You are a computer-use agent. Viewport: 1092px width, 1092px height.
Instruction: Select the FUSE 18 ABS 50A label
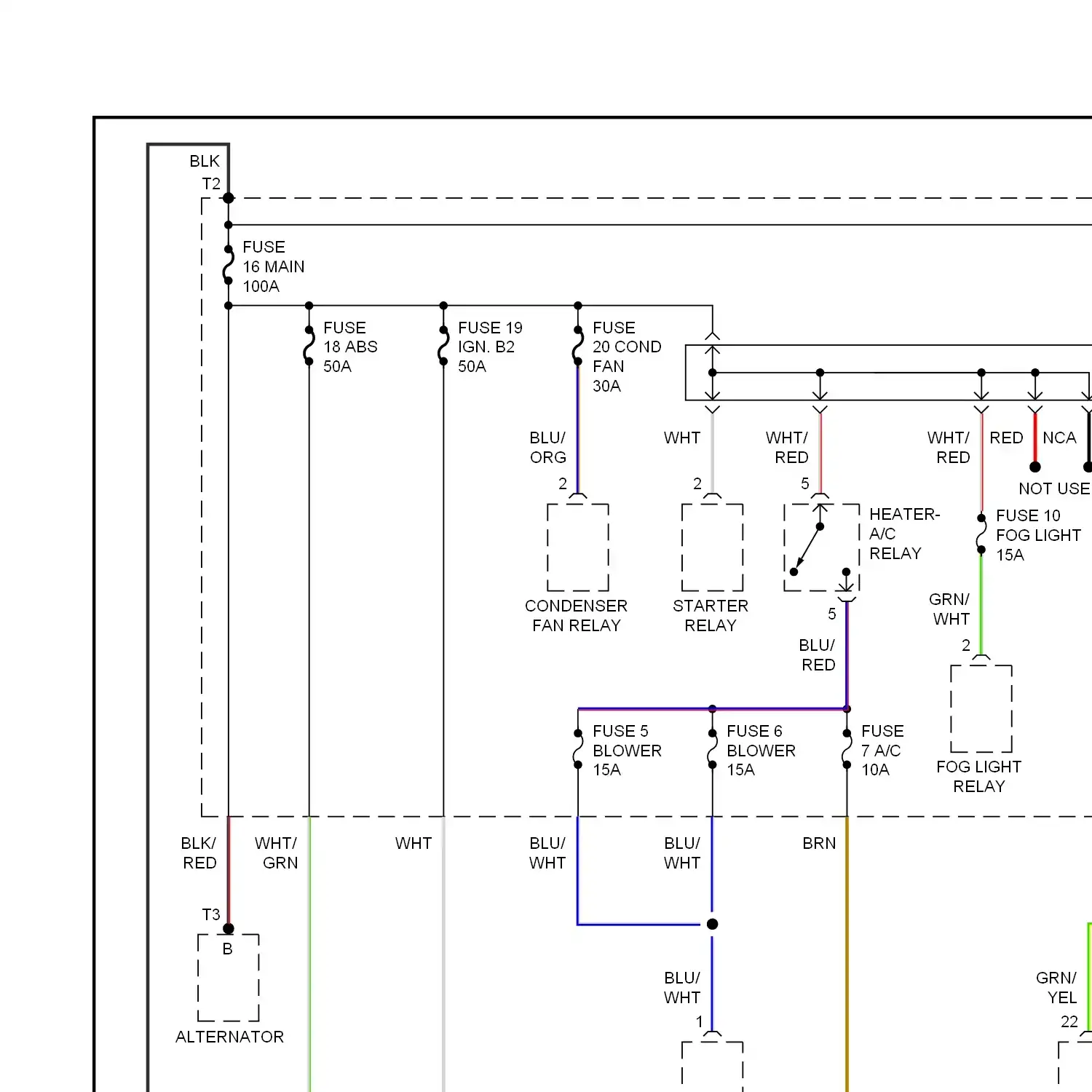[x=350, y=347]
